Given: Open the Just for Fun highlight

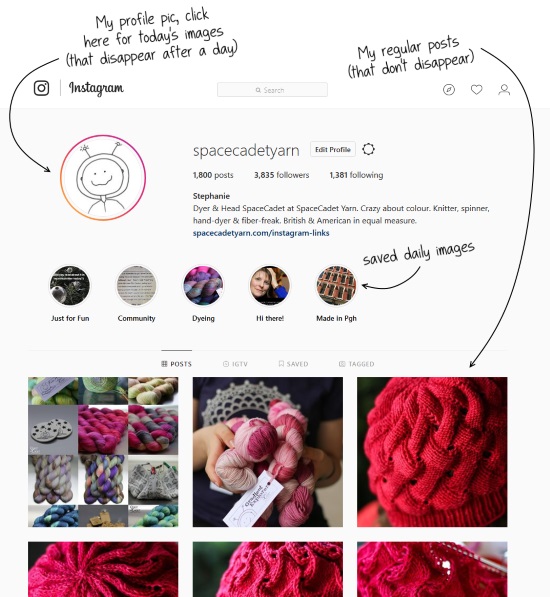Looking at the screenshot, I should click(x=70, y=286).
